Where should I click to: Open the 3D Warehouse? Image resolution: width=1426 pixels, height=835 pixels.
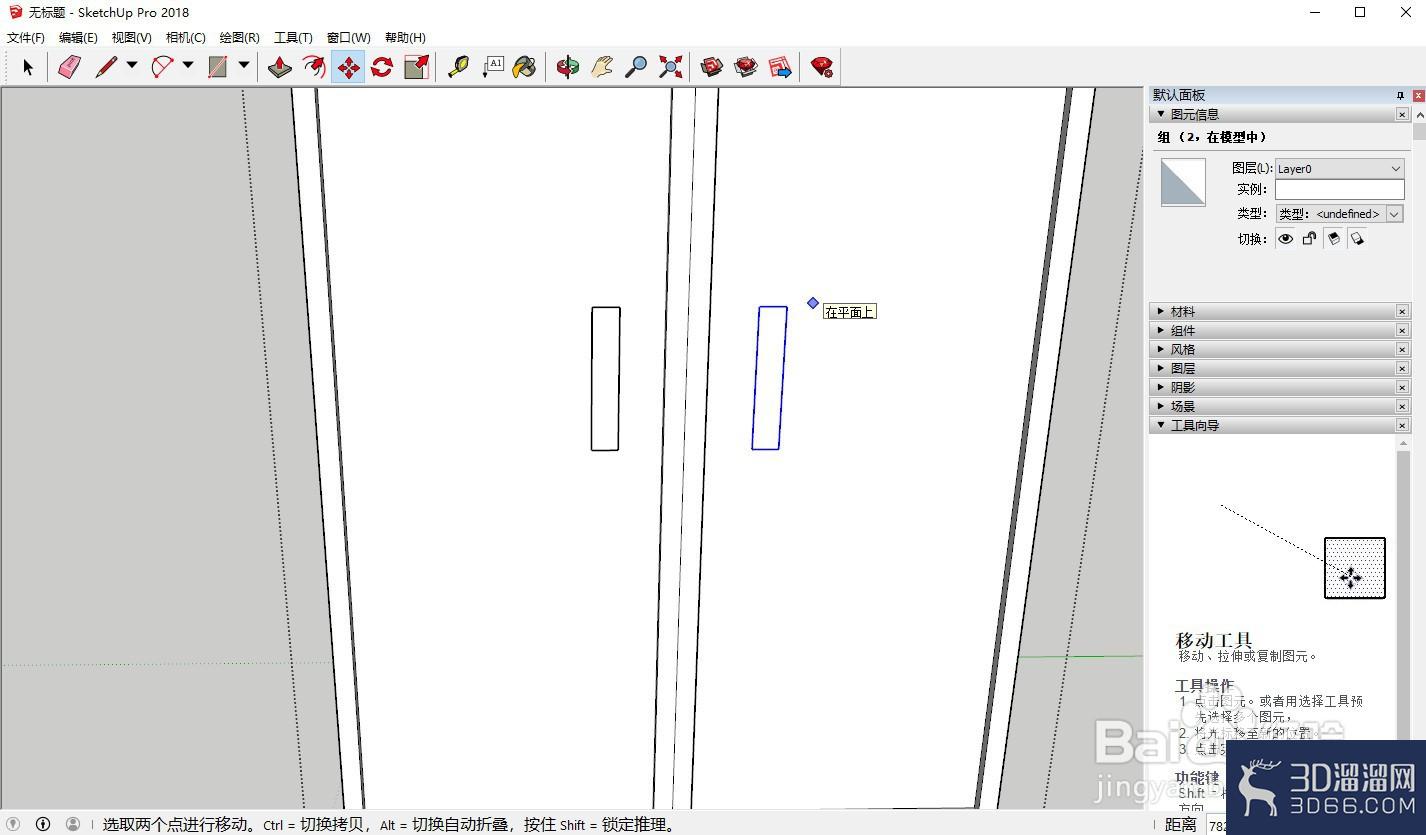coord(712,67)
